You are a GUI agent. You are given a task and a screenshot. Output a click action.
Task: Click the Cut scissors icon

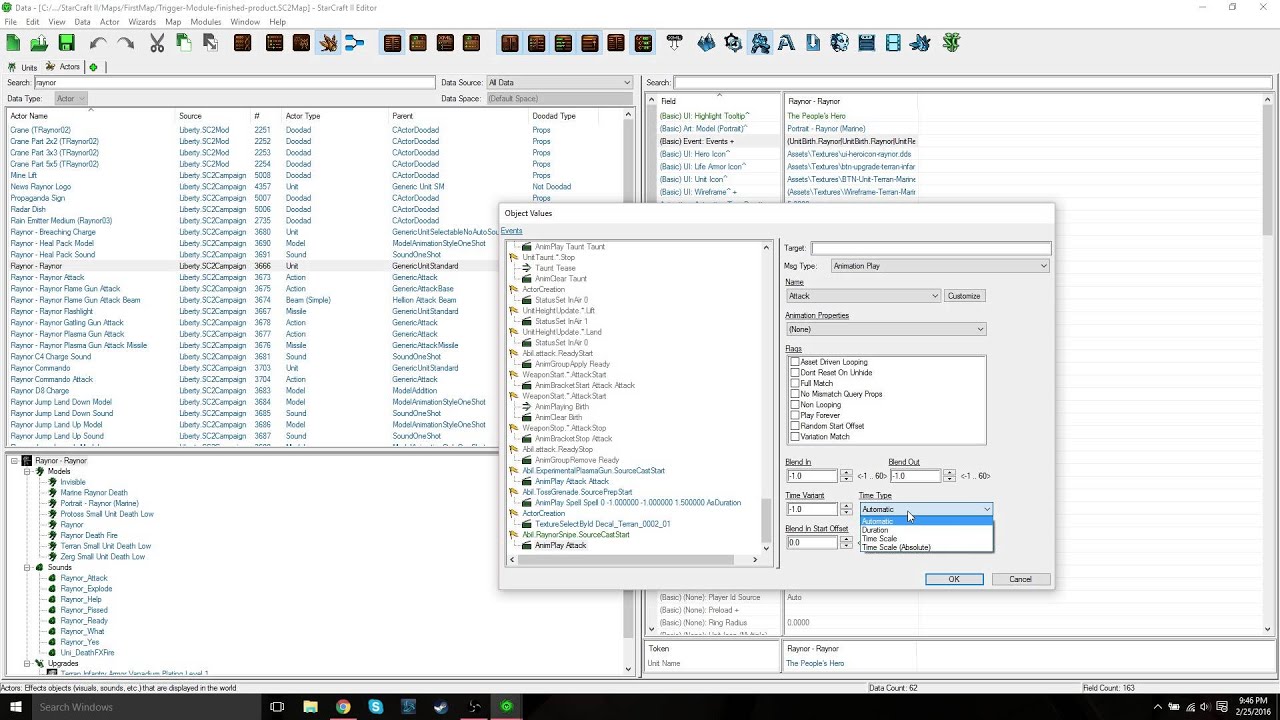(157, 43)
